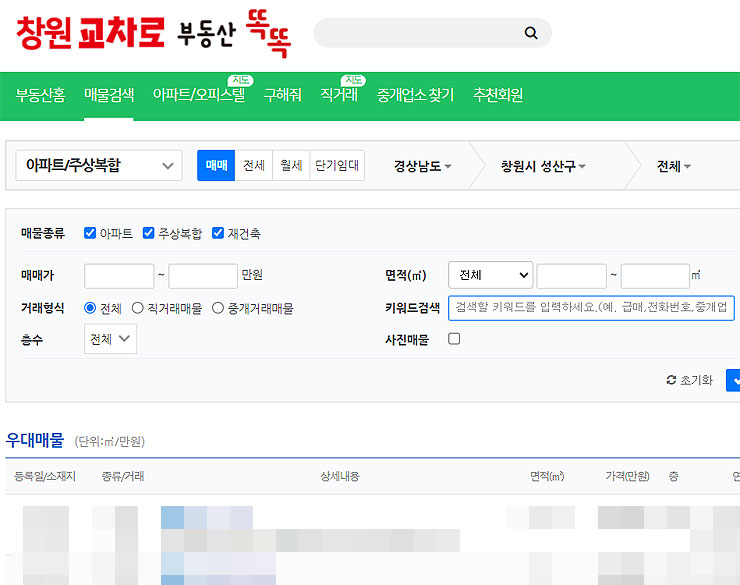740x585 pixels.
Task: Enable the 사진매물 checkbox
Action: 454,339
